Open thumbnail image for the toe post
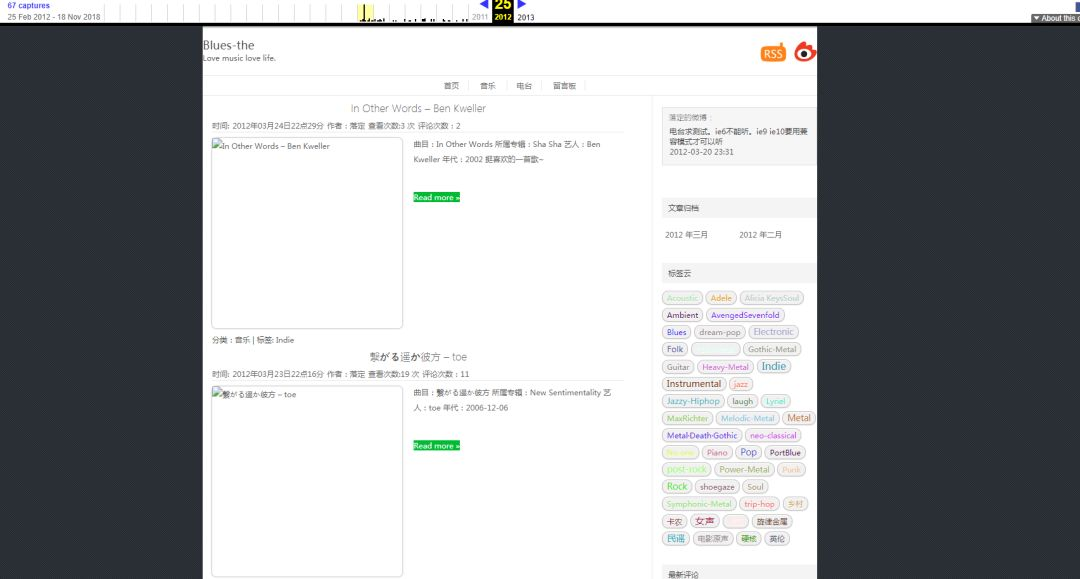Screen dimensions: 1080x579 click(307, 481)
